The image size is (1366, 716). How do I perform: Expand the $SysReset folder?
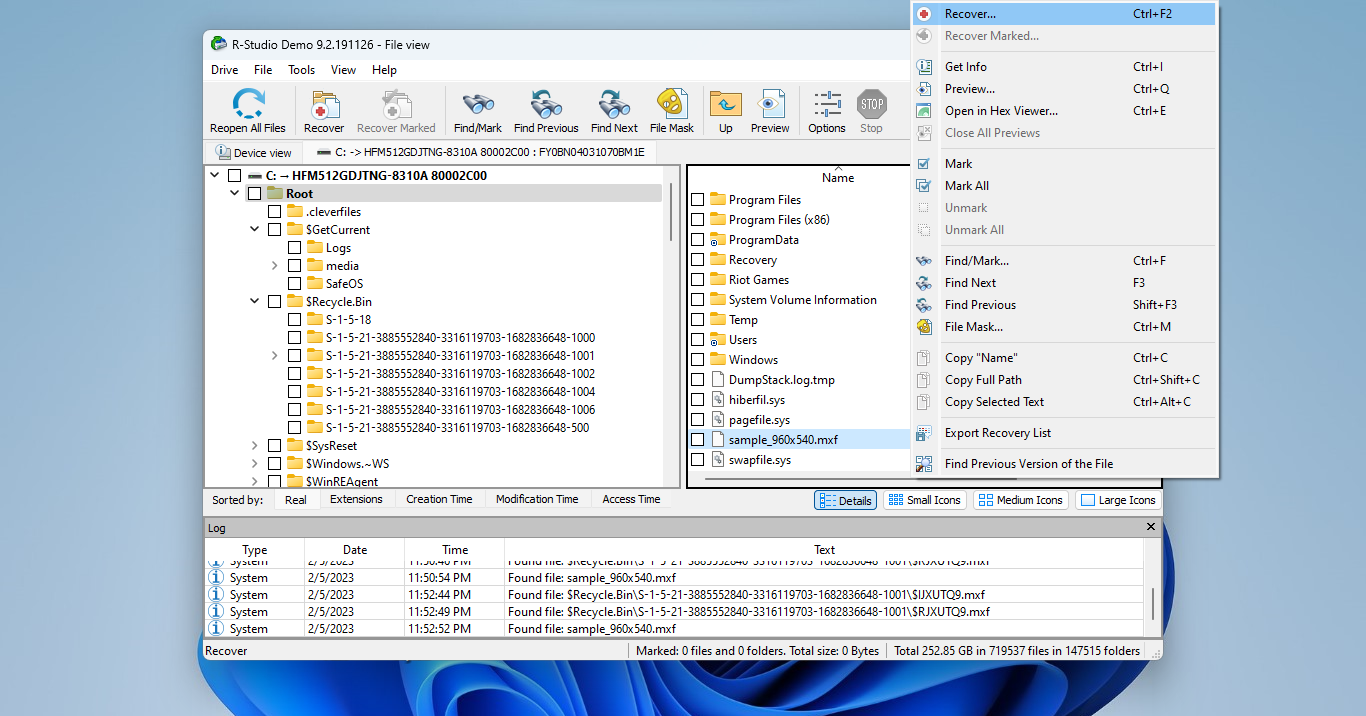click(x=254, y=445)
